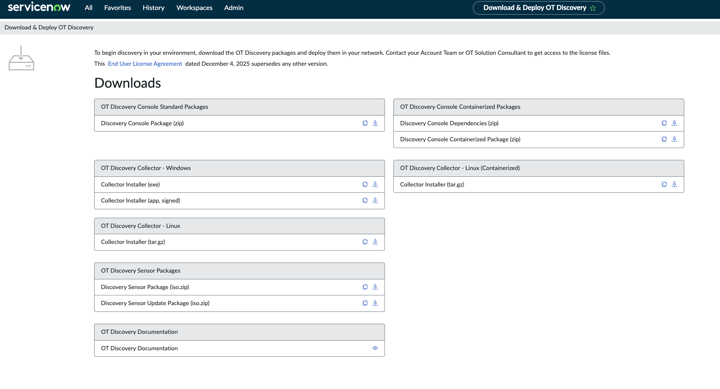Open the History menu

click(153, 8)
